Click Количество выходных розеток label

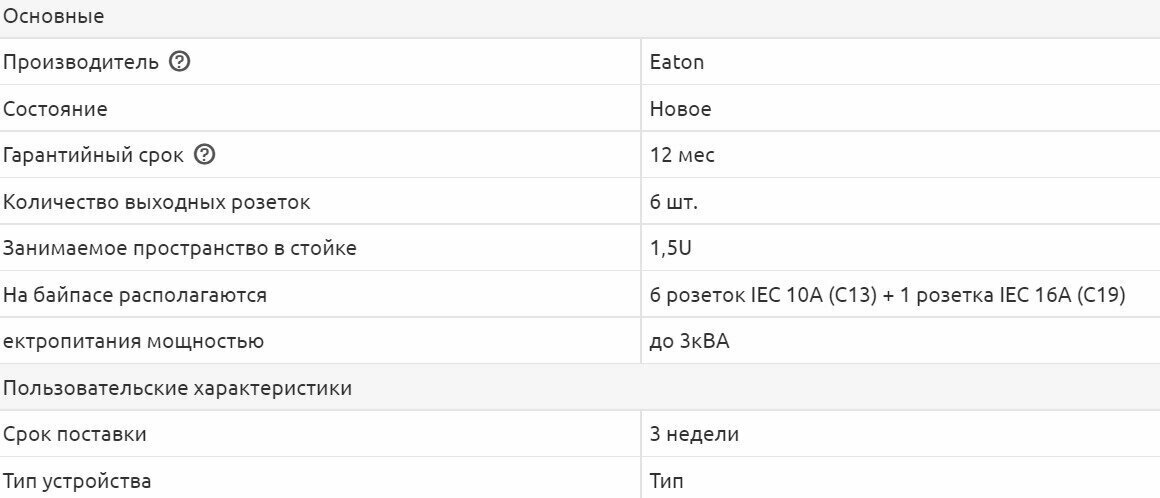tap(157, 202)
